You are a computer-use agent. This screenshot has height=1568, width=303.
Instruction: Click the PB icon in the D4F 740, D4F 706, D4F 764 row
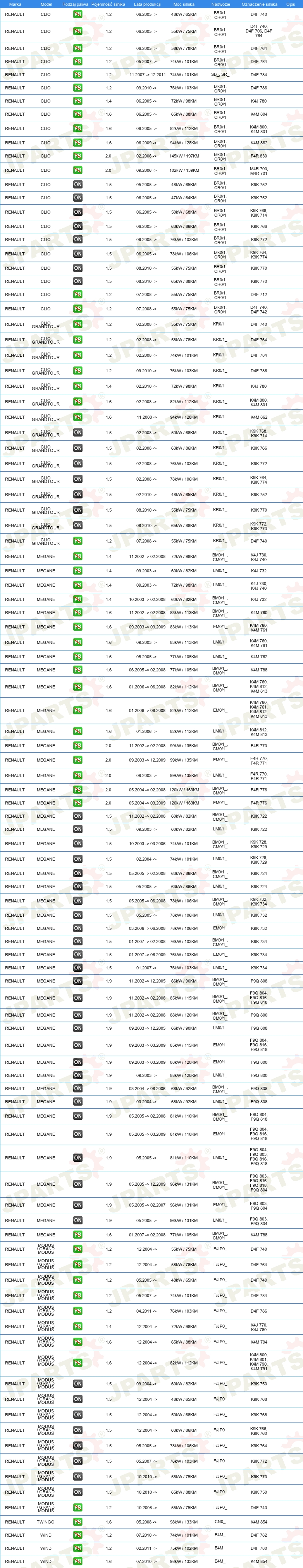(x=77, y=31)
